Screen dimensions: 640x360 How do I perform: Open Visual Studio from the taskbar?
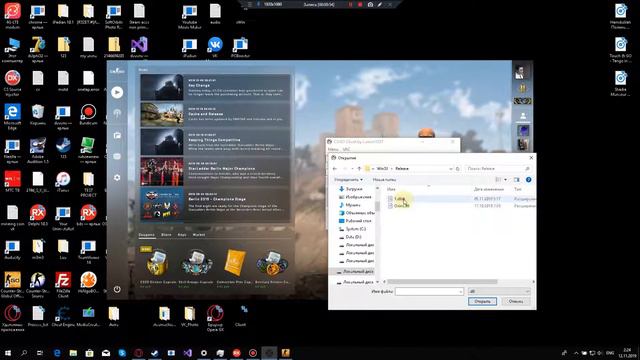[x=187, y=353]
